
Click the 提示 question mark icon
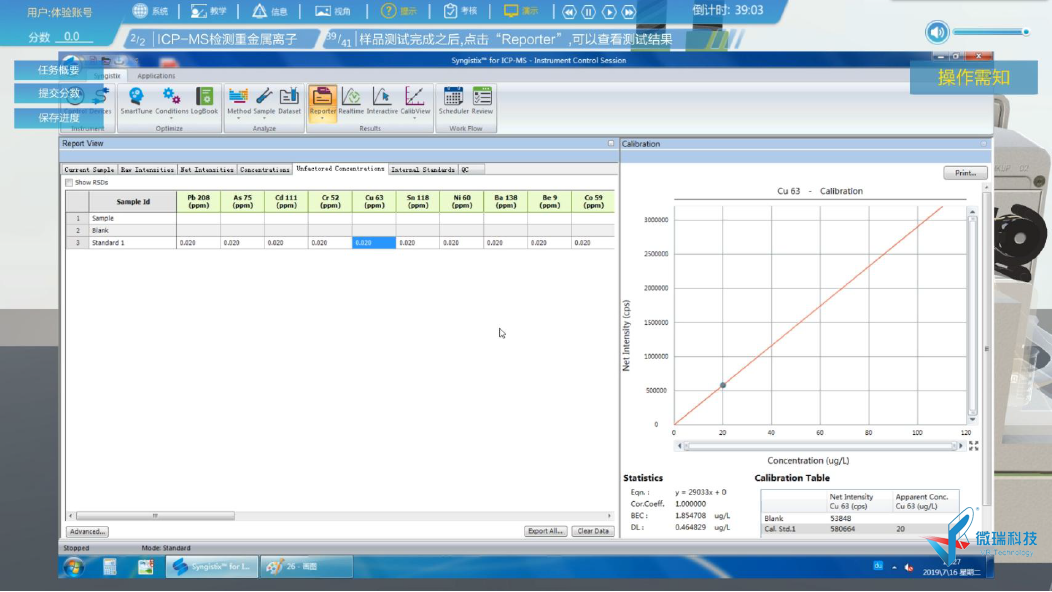388,11
